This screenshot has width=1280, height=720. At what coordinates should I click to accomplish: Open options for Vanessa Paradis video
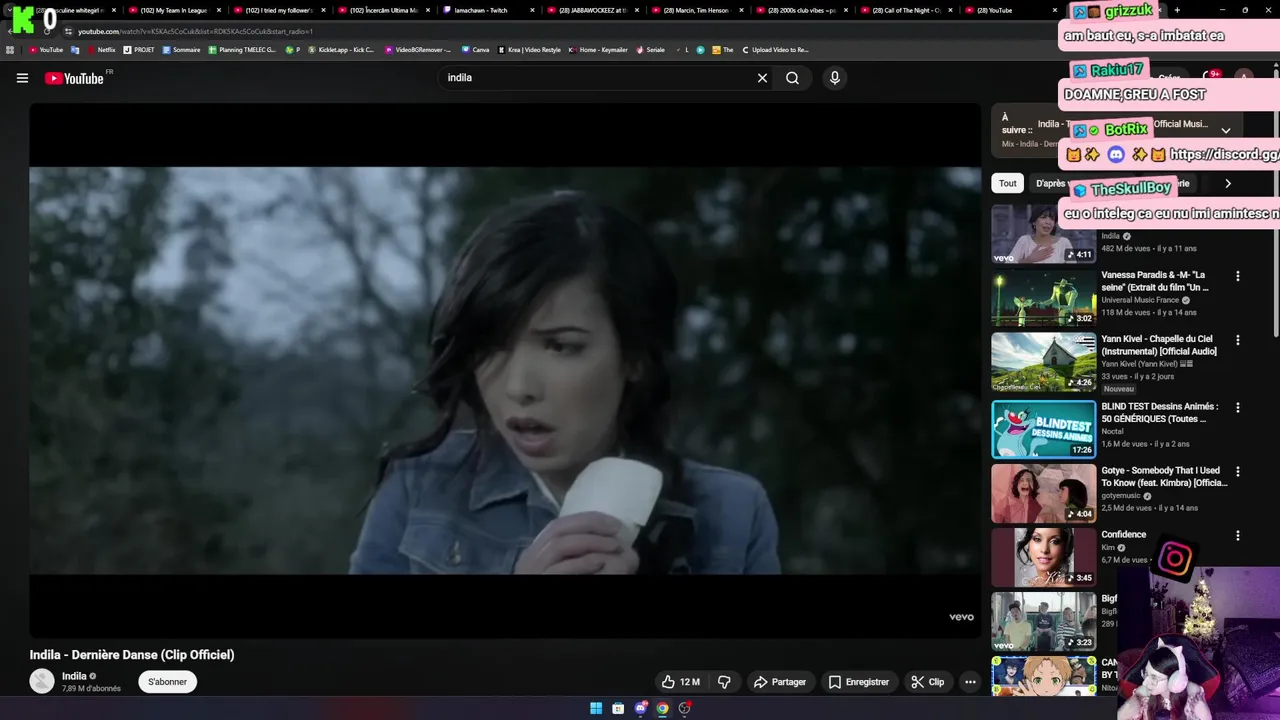(1237, 276)
